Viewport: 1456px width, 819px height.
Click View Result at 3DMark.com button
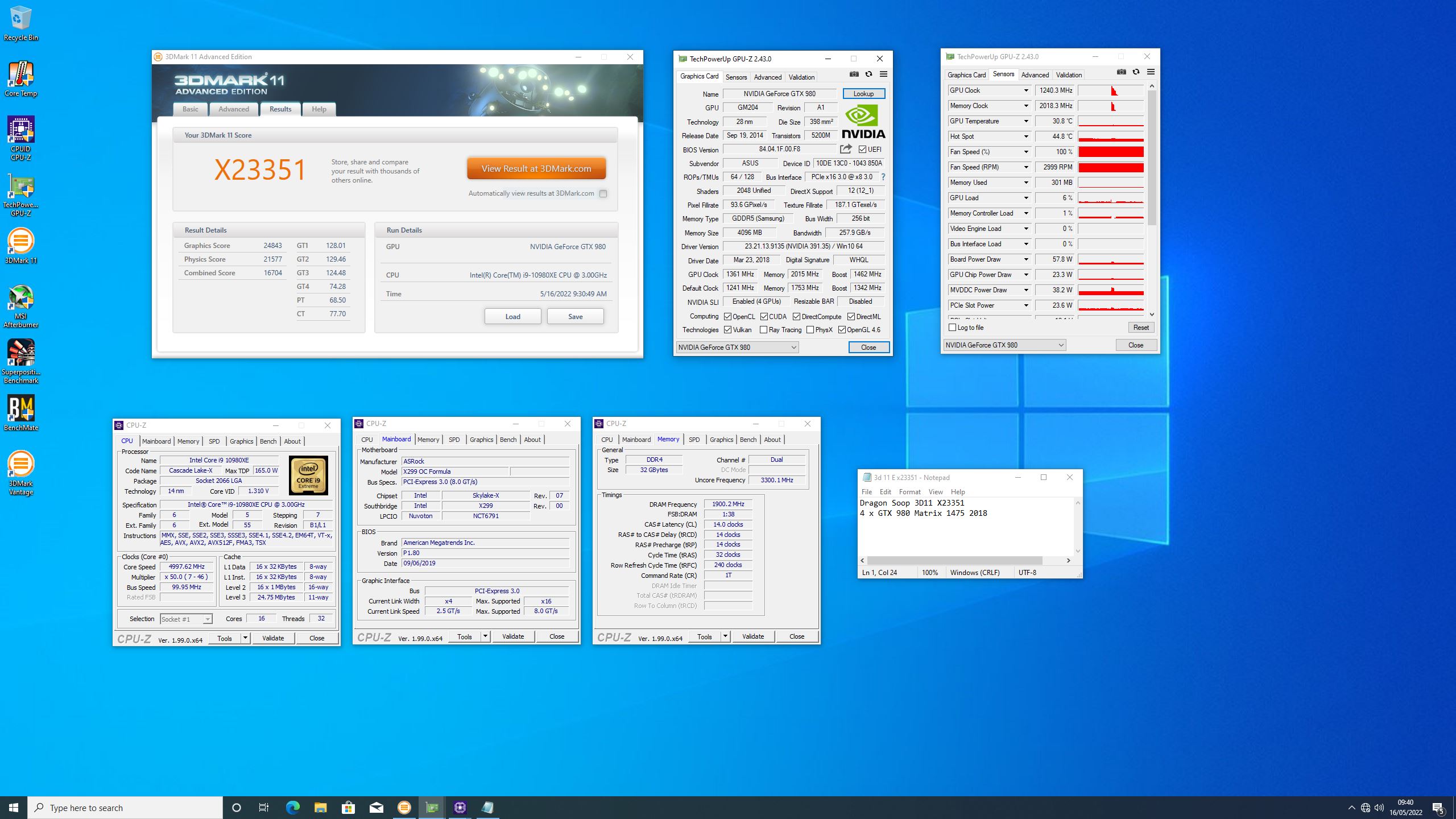[536, 168]
